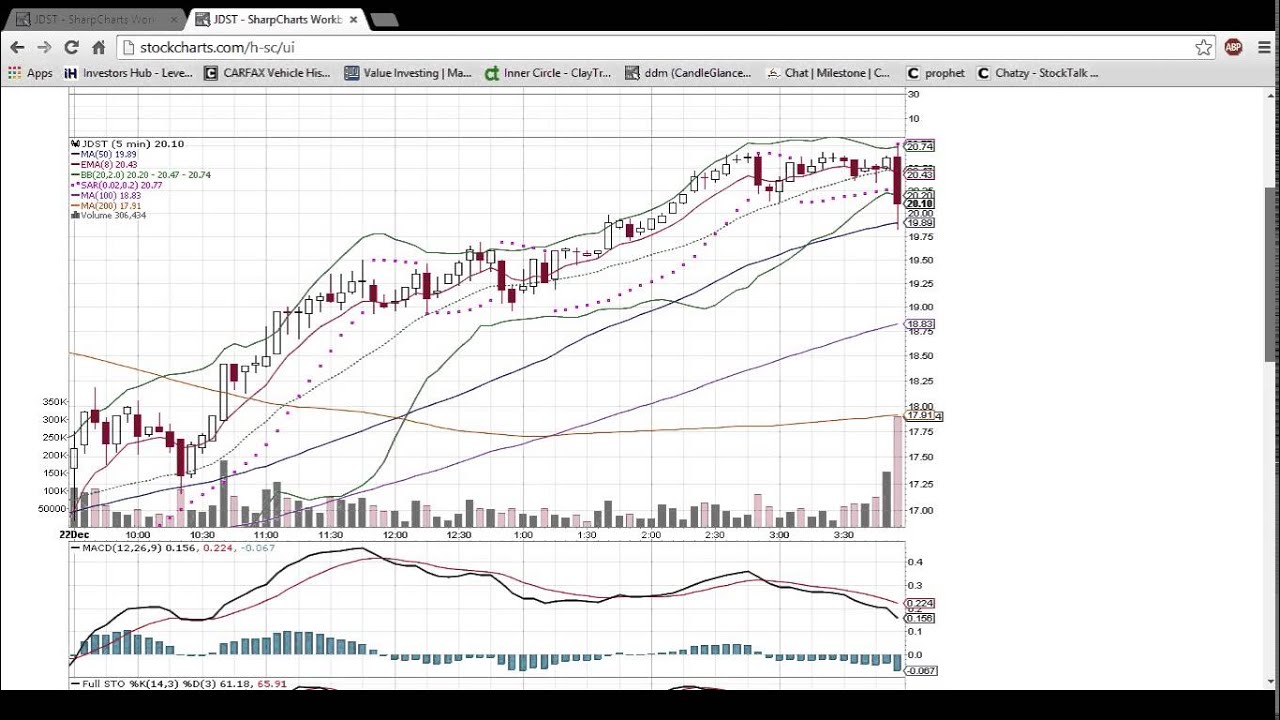Viewport: 1280px width, 720px height.
Task: Click the JDST (5 min) 20.10 chart title
Action: (x=128, y=144)
